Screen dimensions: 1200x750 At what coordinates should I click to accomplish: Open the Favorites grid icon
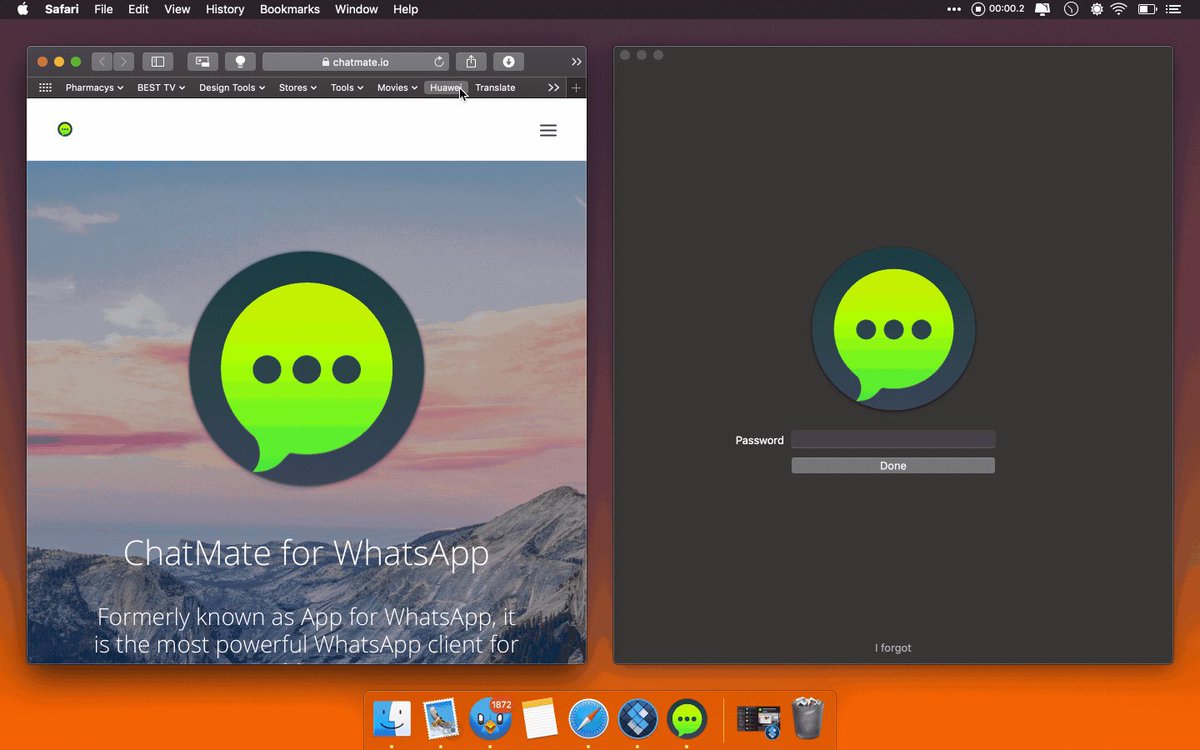coord(45,88)
